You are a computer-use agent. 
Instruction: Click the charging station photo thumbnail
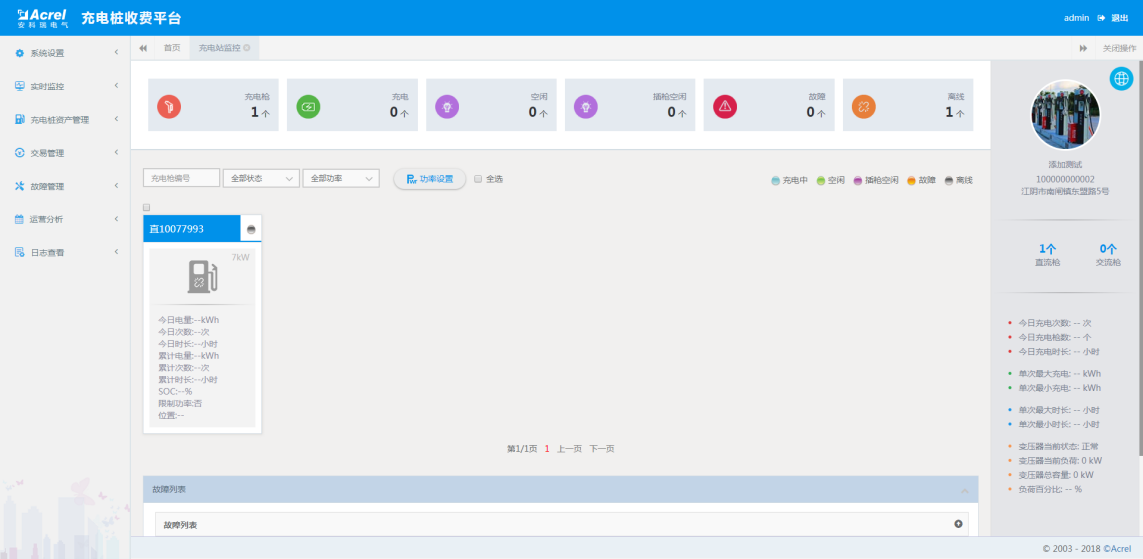click(x=1065, y=114)
